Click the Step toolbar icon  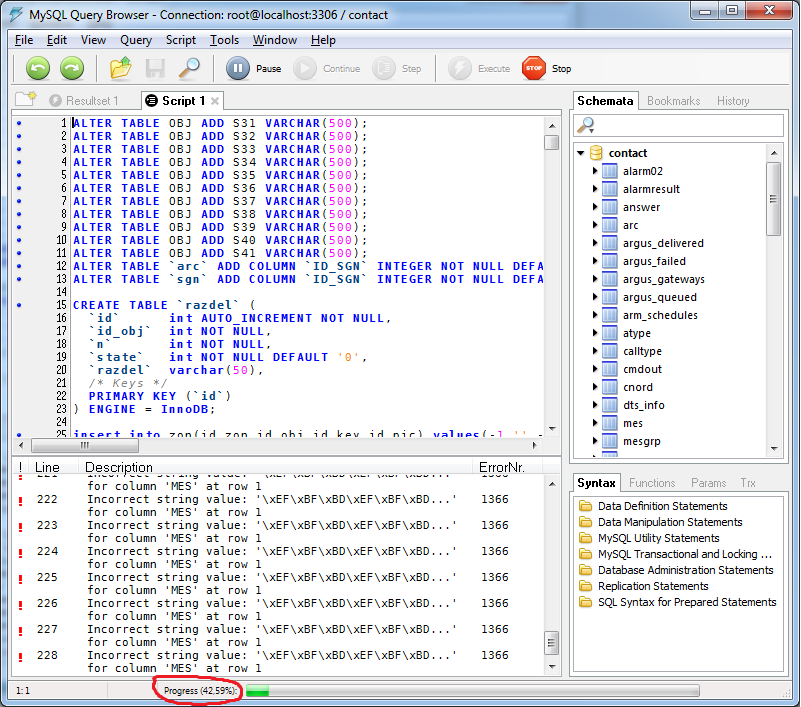click(x=384, y=68)
